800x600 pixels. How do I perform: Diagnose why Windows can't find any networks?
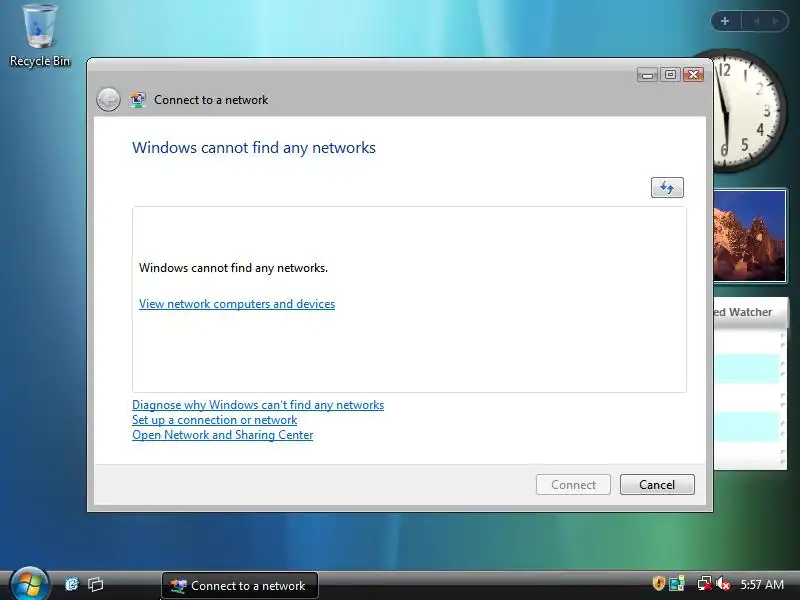pos(258,405)
